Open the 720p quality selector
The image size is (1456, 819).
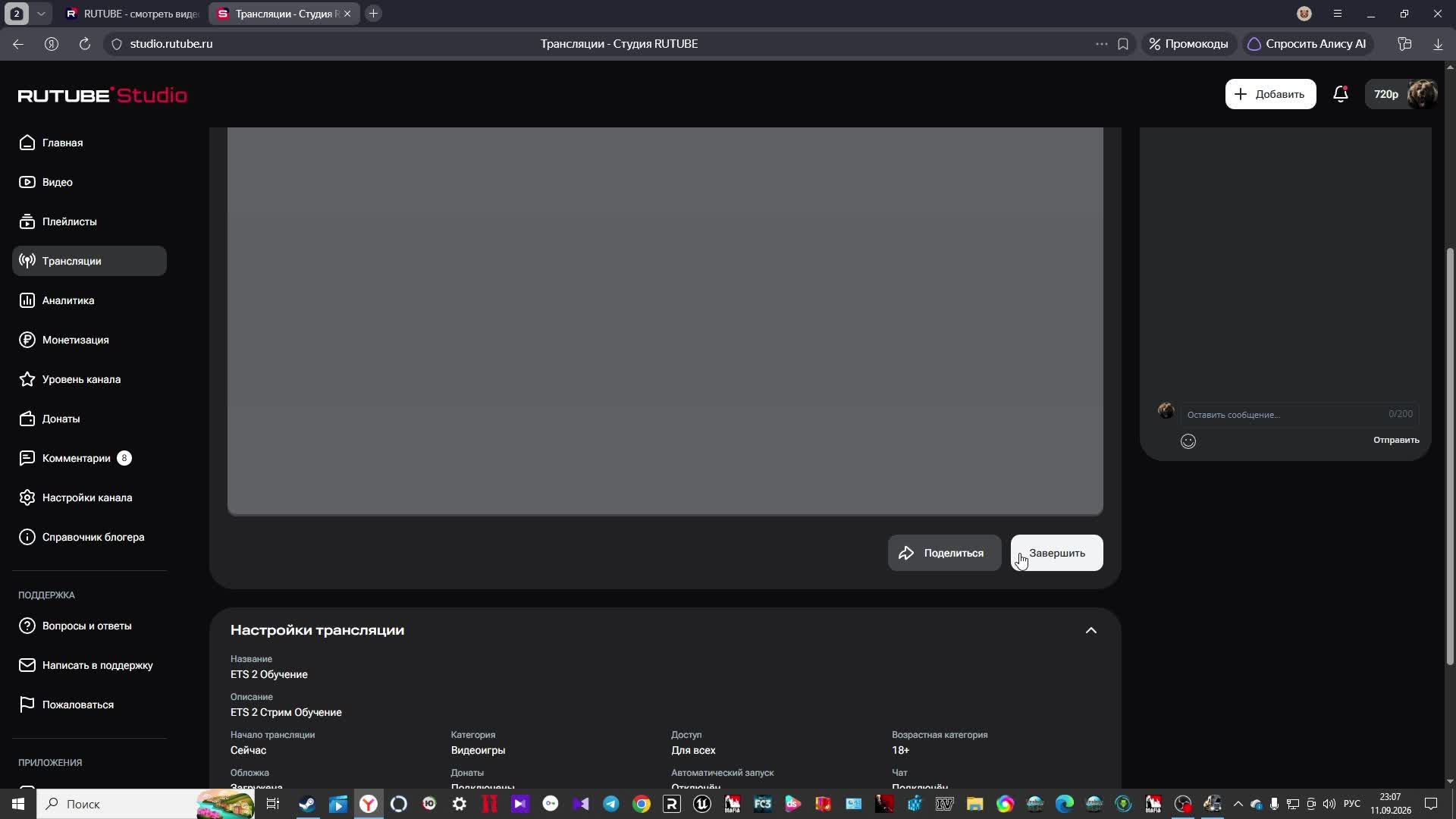click(1385, 94)
